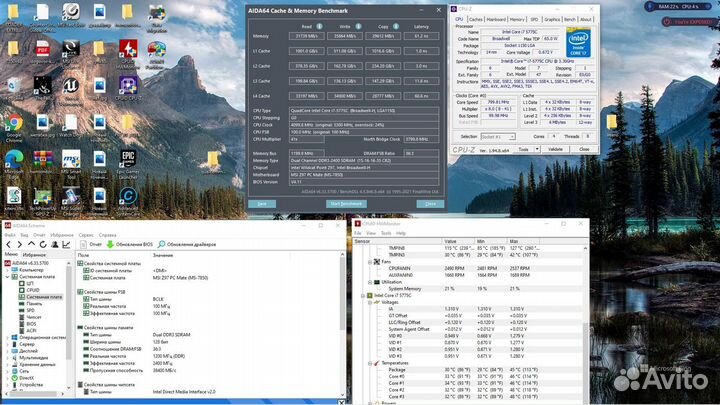Click Save in AIDA64 benchmark window
Viewport: 720px width, 405px height.
click(262, 203)
